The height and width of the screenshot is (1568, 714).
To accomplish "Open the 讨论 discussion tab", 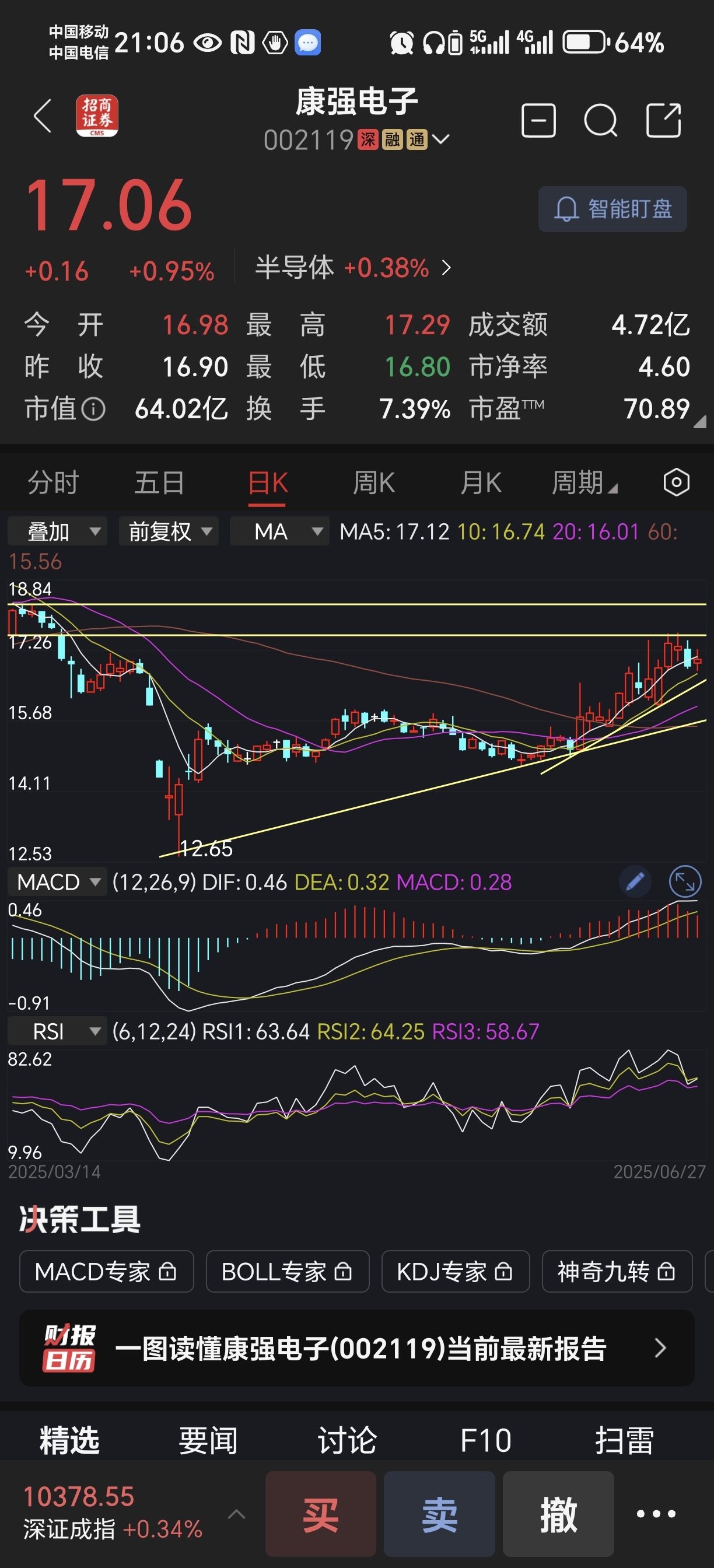I will click(x=347, y=1441).
